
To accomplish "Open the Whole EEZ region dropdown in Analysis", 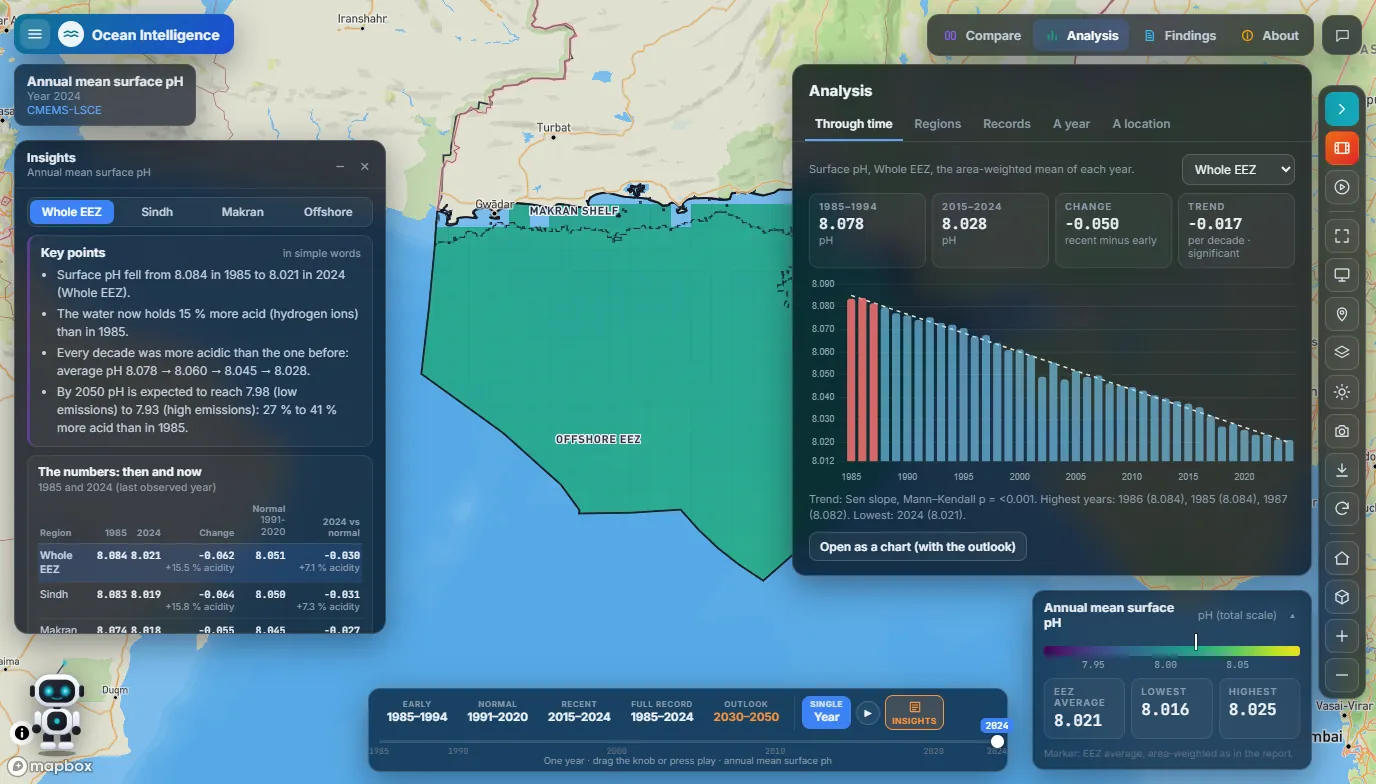I will coord(1238,170).
